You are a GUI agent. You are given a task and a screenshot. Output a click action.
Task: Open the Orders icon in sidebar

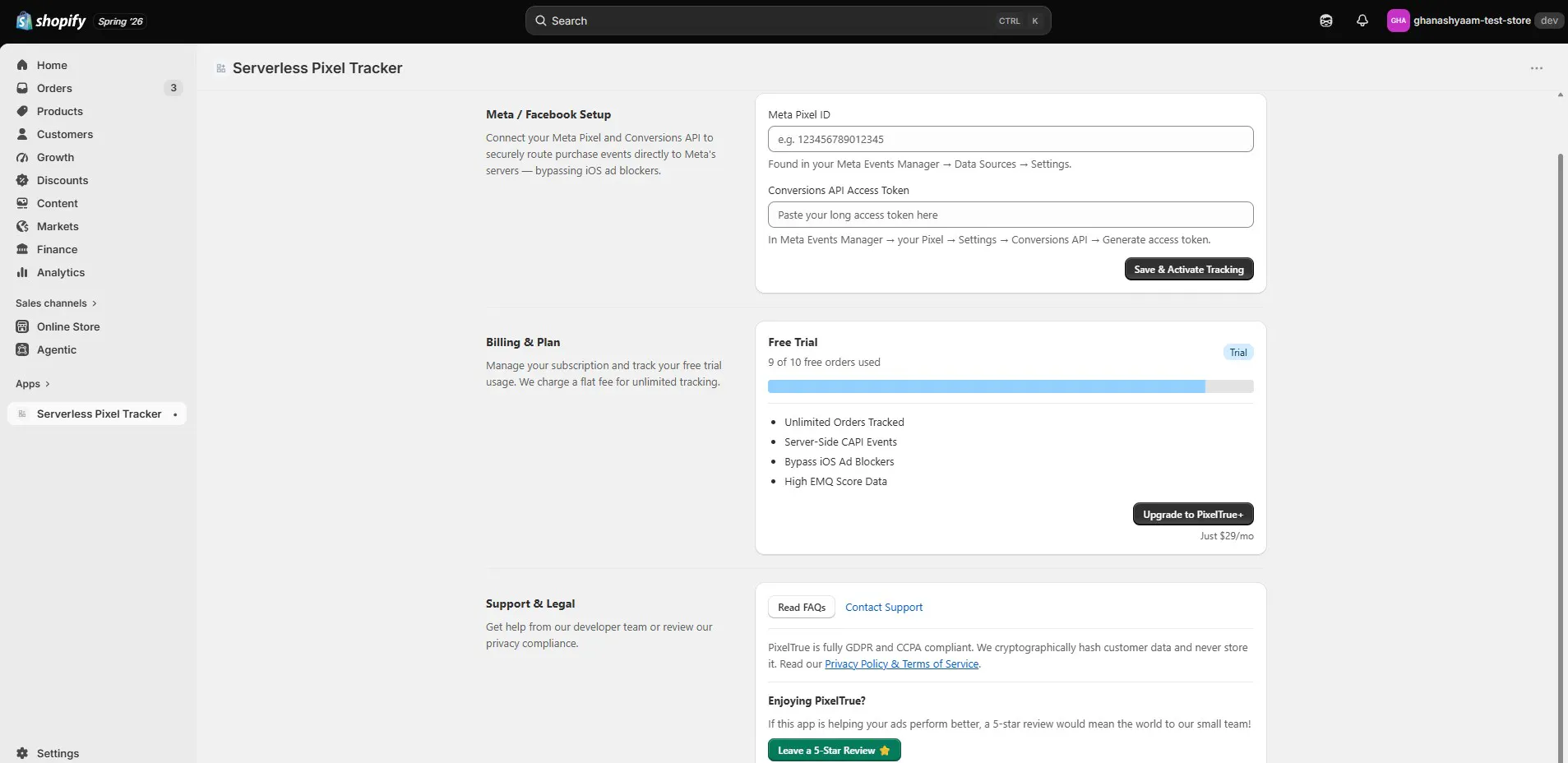(22, 88)
